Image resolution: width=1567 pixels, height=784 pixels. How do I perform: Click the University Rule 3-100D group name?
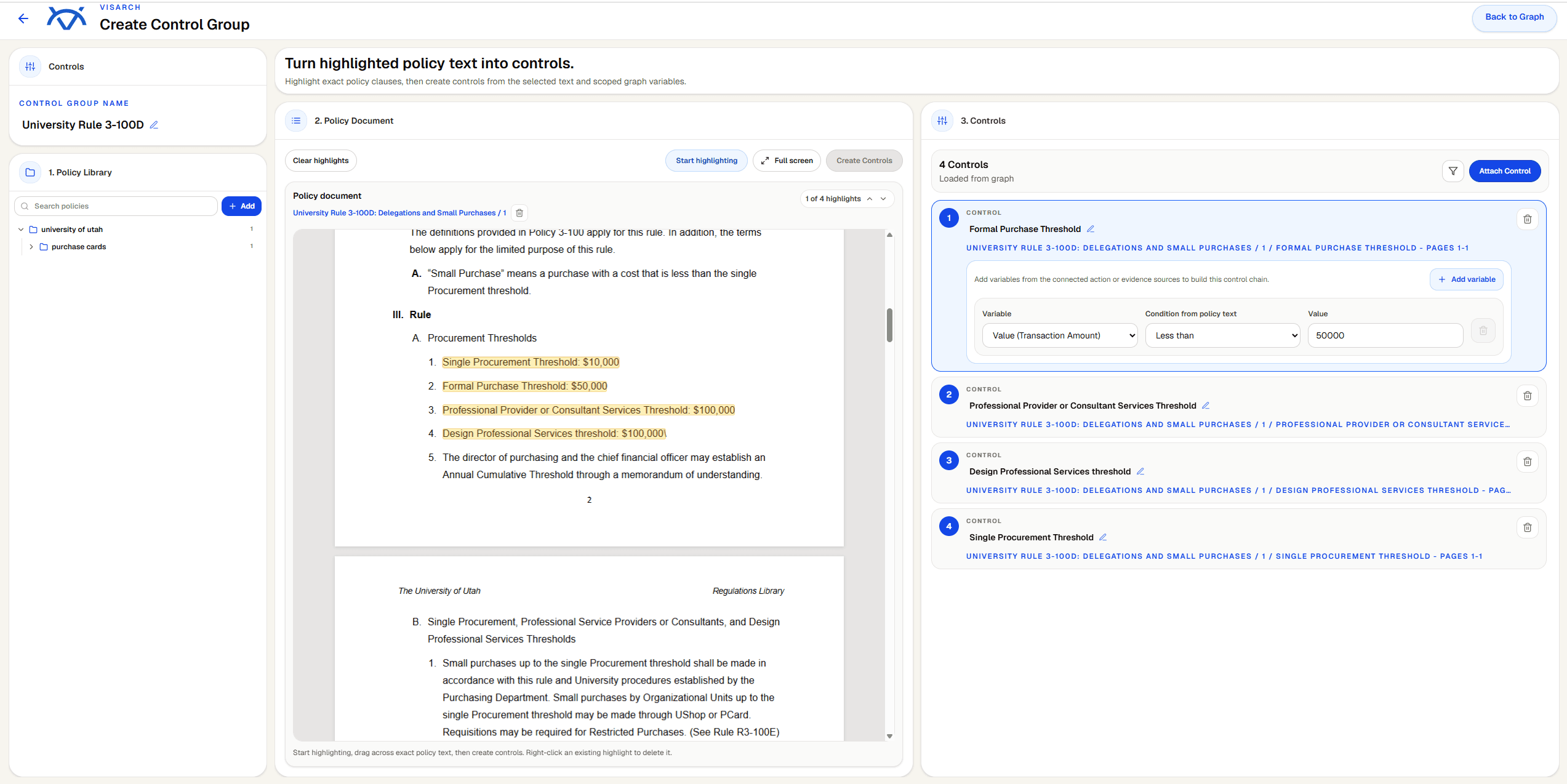pyautogui.click(x=82, y=125)
